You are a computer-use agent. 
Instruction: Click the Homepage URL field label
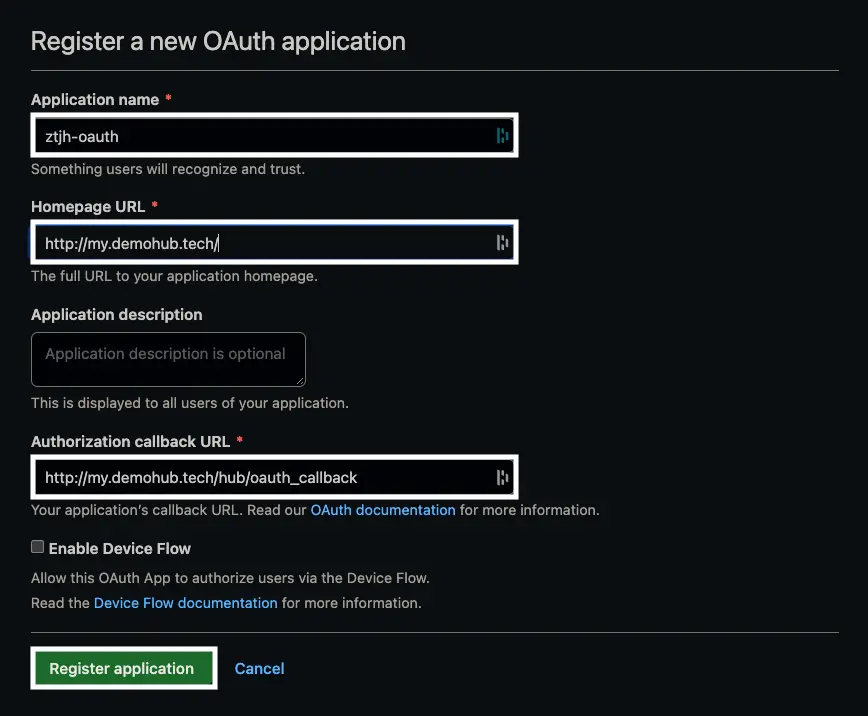(x=88, y=207)
